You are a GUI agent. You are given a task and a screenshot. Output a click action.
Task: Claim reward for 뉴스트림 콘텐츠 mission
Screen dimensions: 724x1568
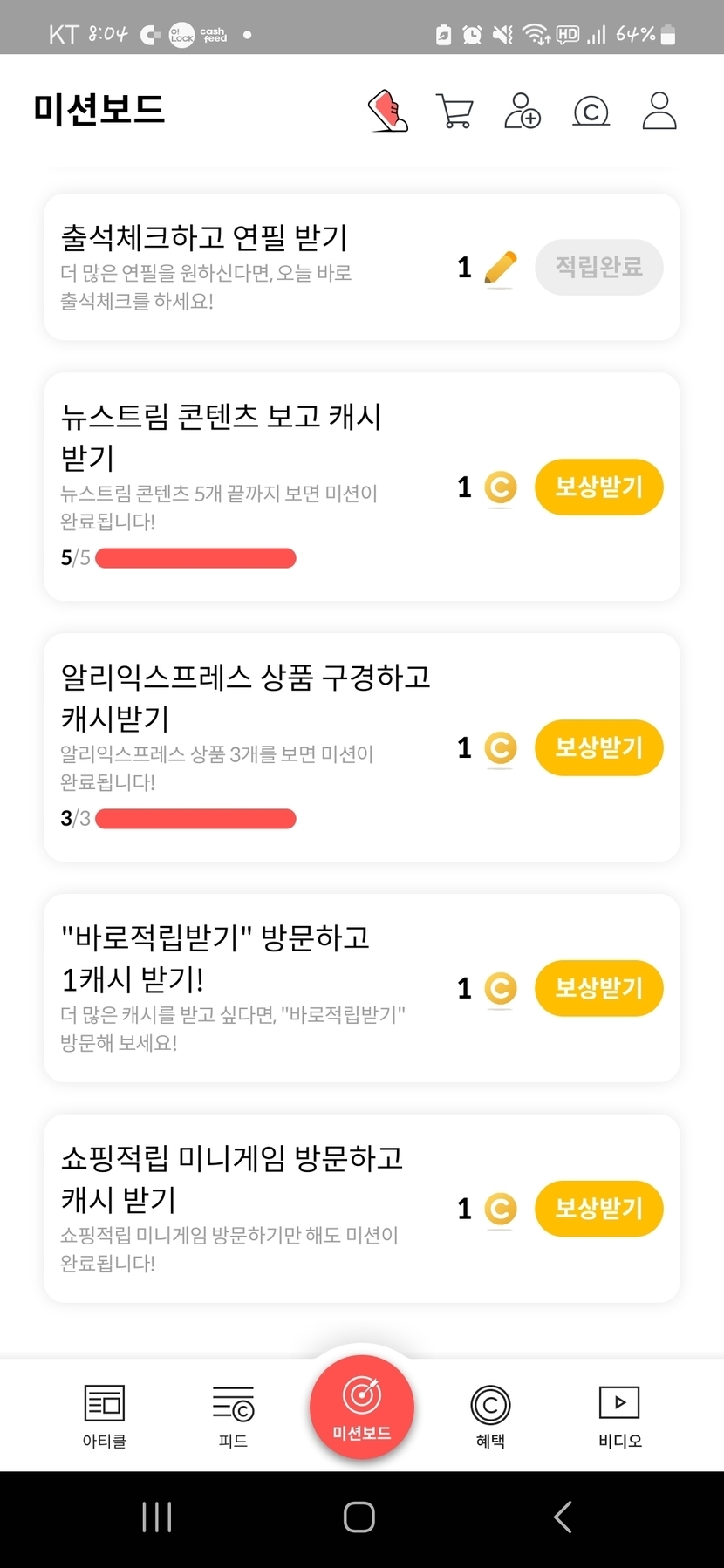coord(598,487)
